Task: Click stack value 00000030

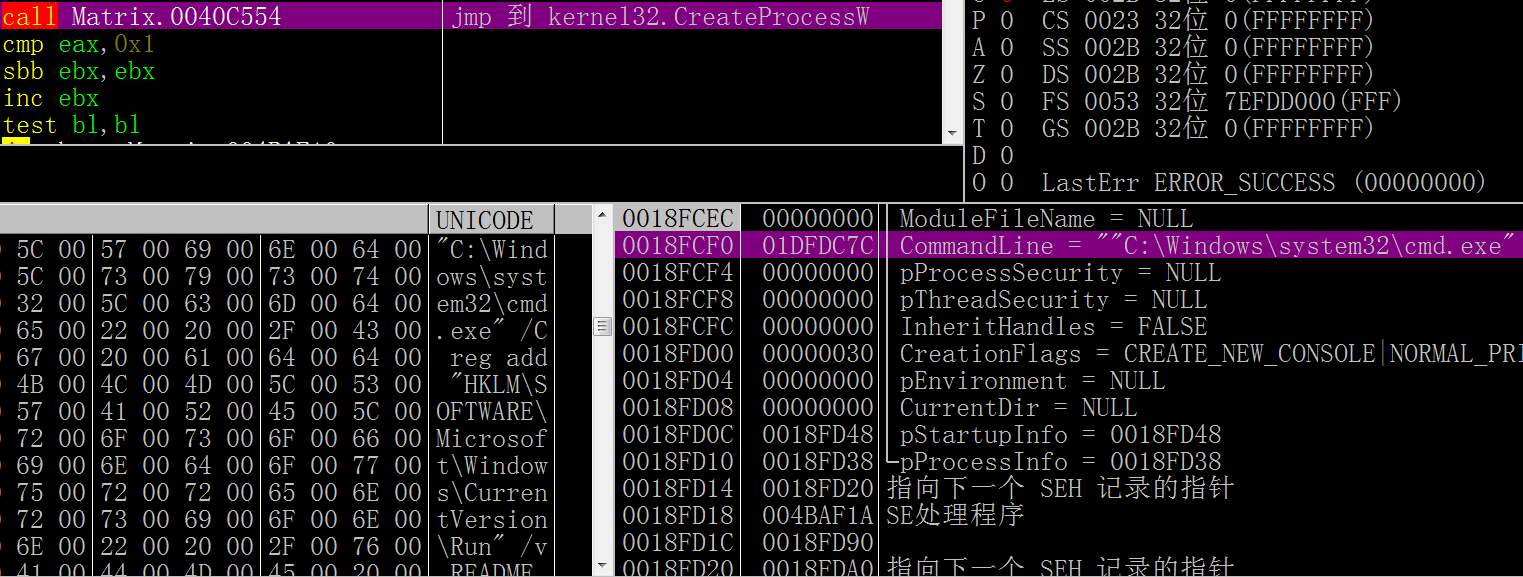Action: tap(818, 353)
